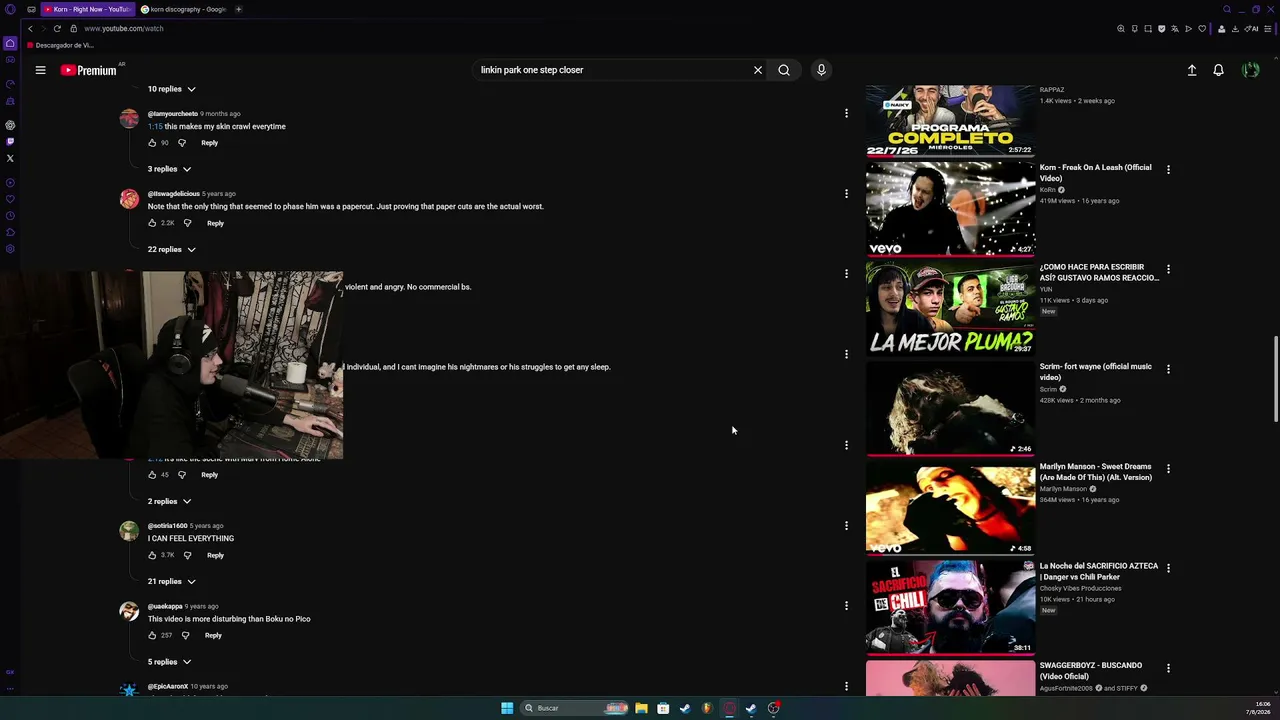Open the Windows Start menu

coord(507,708)
